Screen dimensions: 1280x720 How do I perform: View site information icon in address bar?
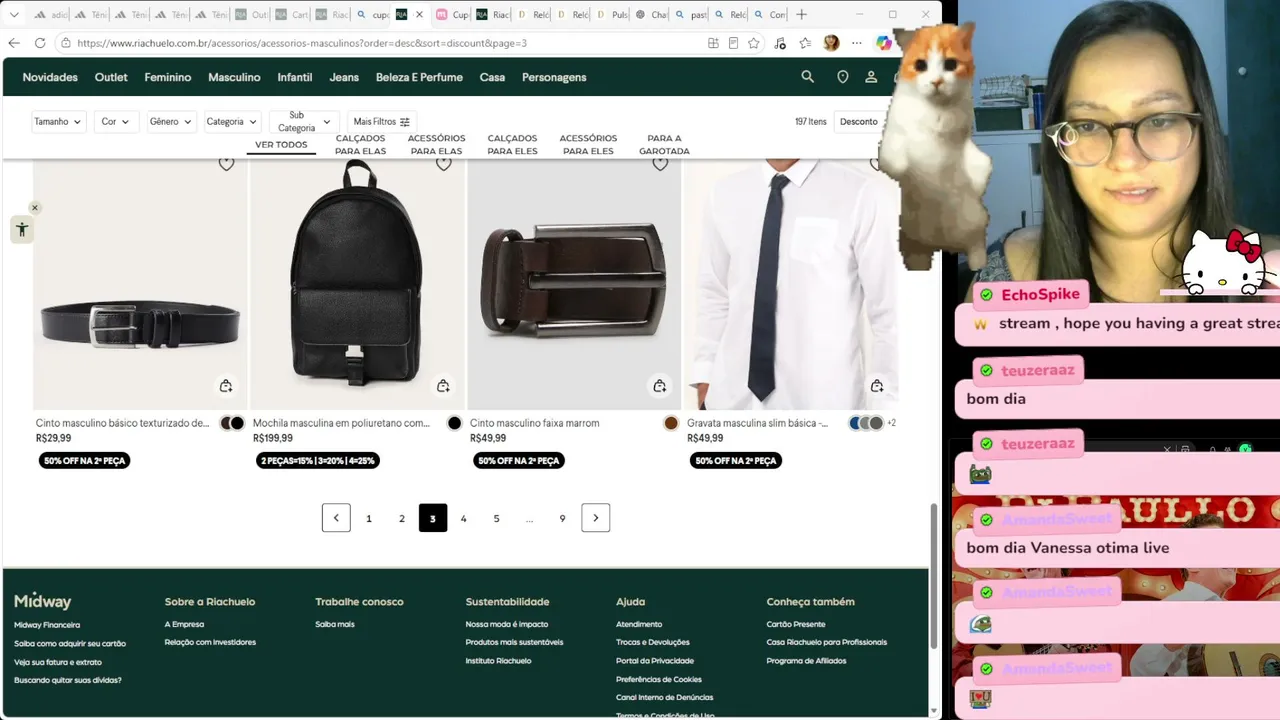[x=66, y=43]
